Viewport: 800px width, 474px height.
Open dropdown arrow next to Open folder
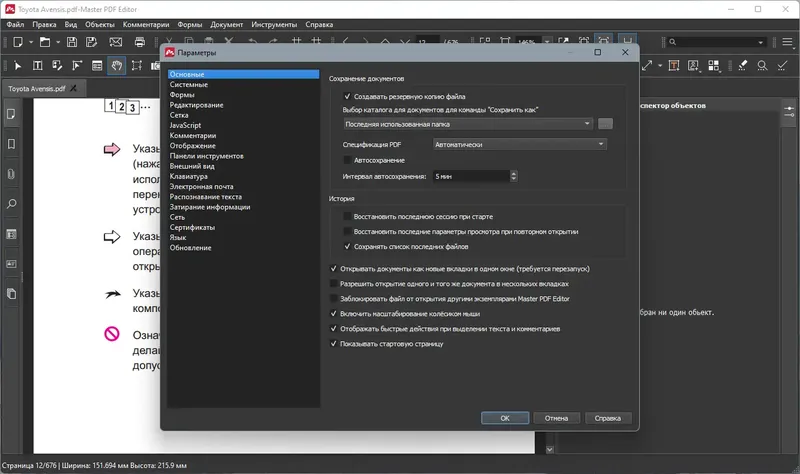point(58,42)
